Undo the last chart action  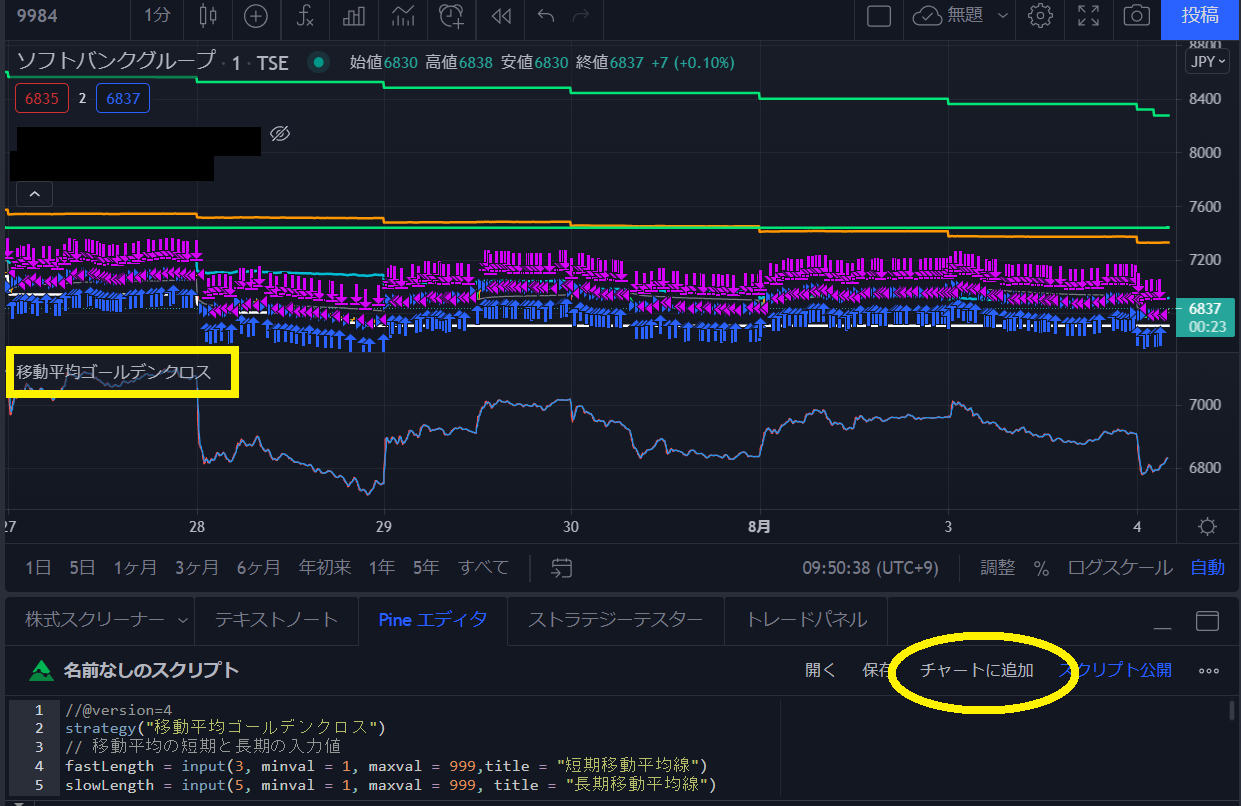545,16
